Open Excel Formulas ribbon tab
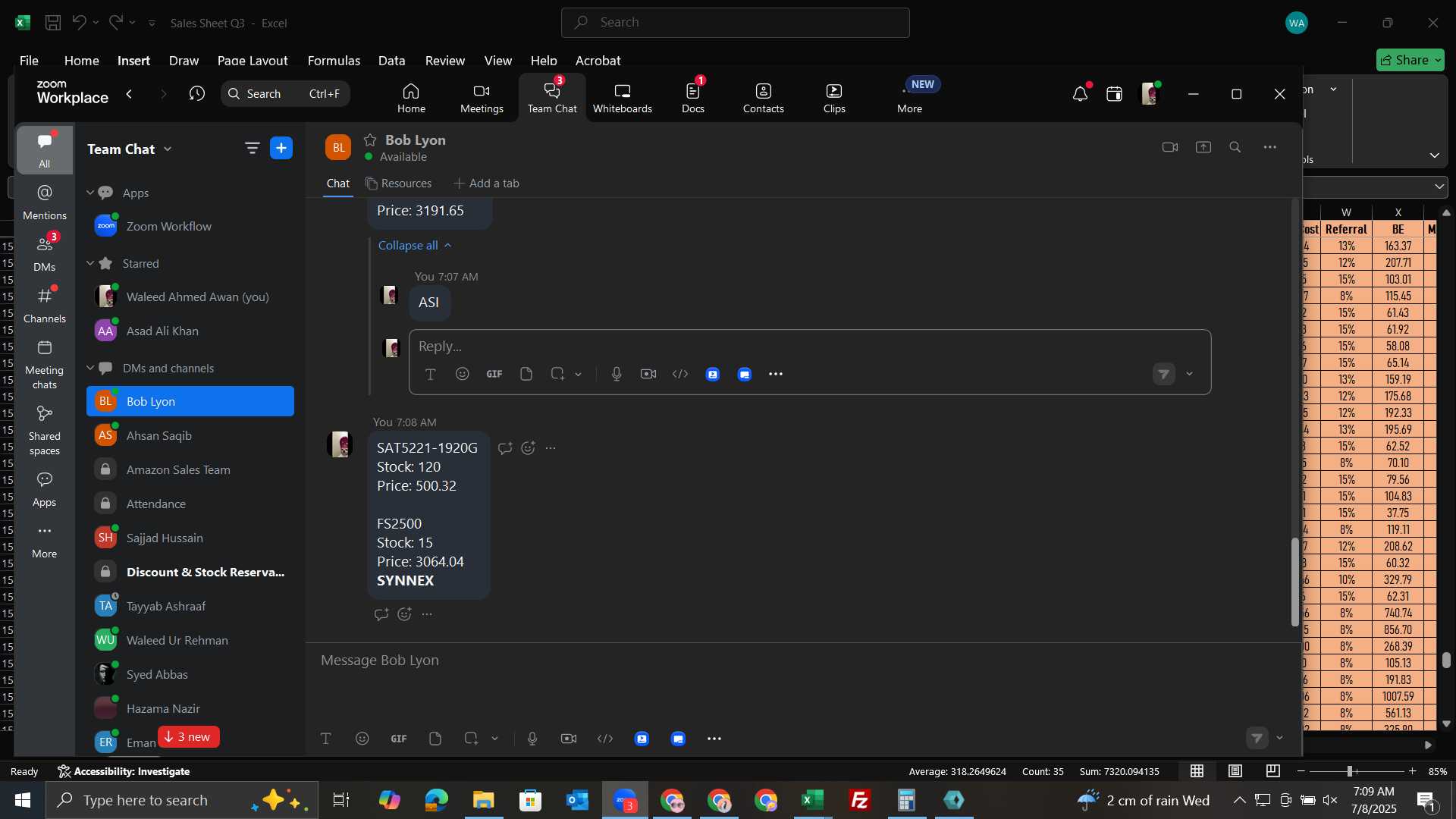Screen dimensions: 1456x819 pos(334,61)
